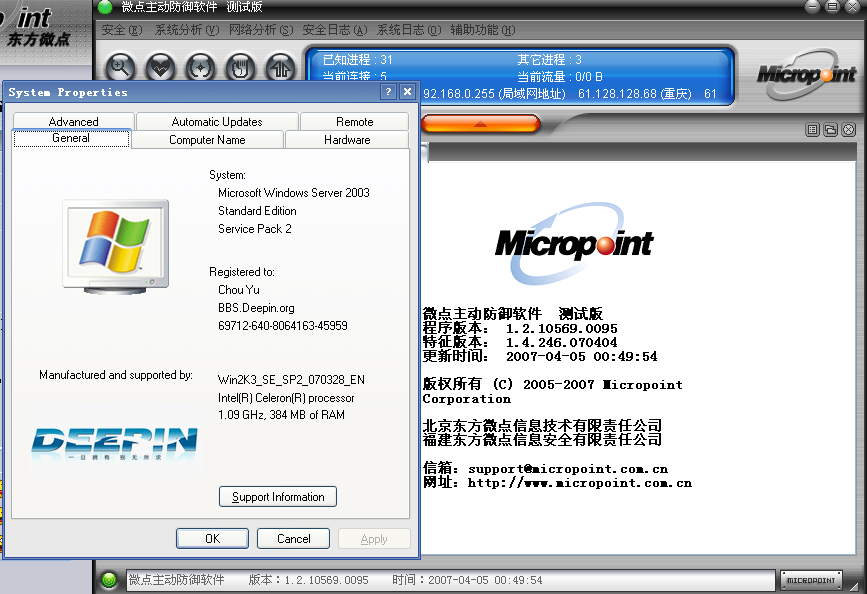Click the hand stop toolbar icon
Viewport: 867px width, 594px height.
[x=241, y=67]
